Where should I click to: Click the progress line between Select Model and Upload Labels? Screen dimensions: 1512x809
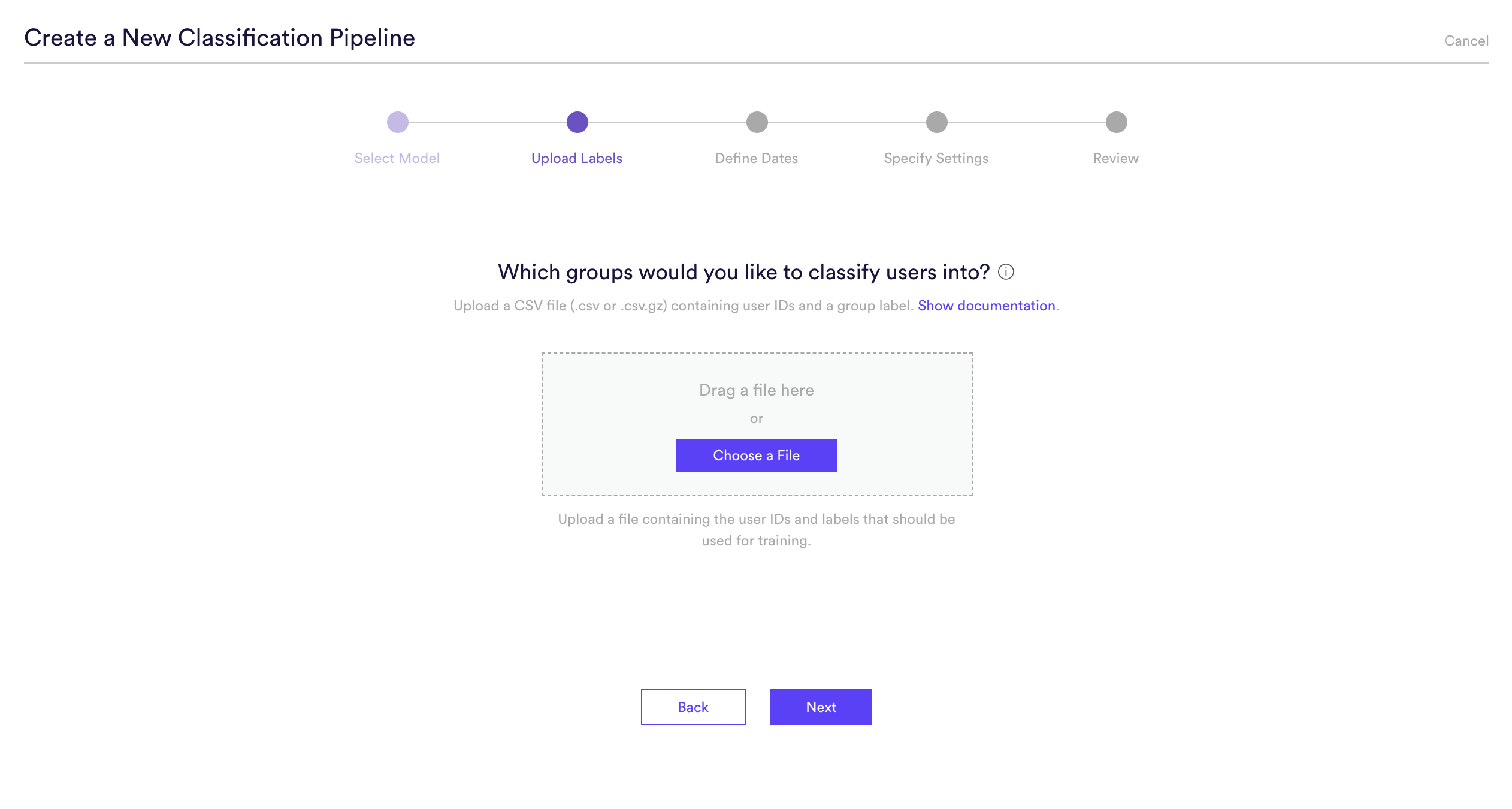tap(488, 122)
